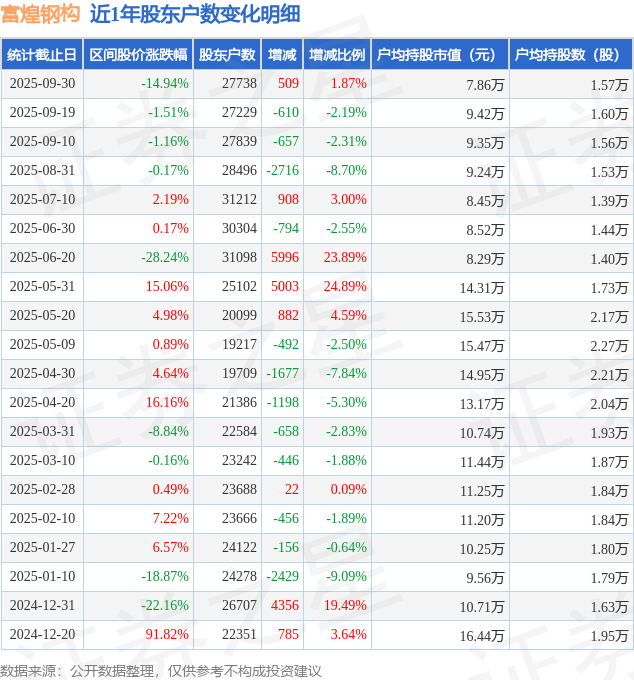Select the 5996 shareholder increase value

tap(285, 258)
